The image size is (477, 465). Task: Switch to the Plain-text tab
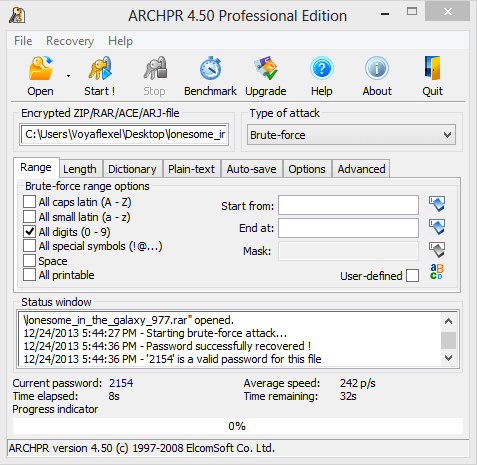(191, 169)
